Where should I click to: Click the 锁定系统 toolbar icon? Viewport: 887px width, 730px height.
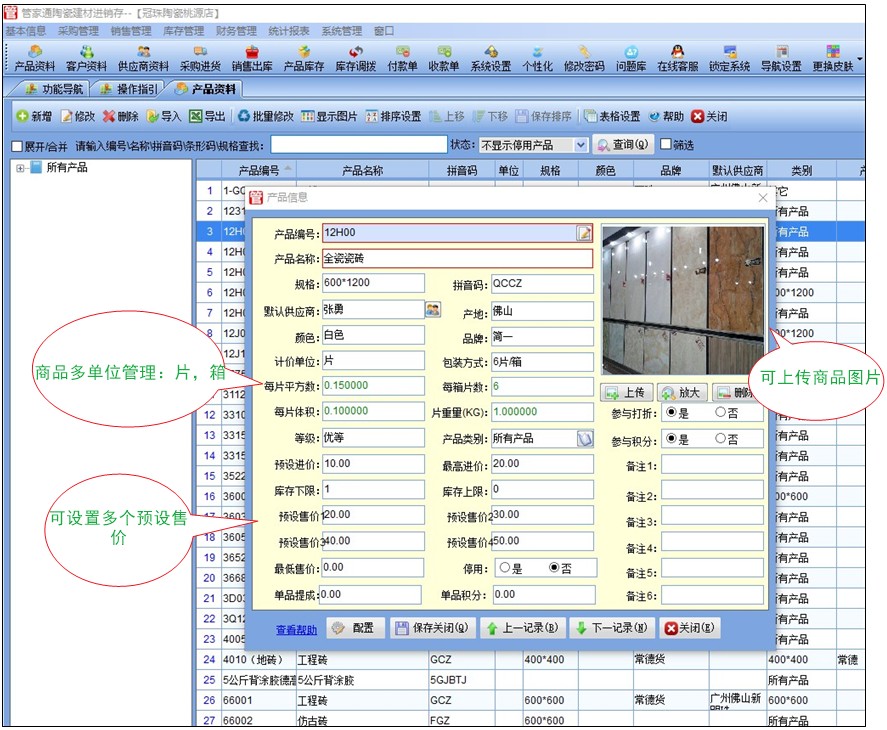729,58
